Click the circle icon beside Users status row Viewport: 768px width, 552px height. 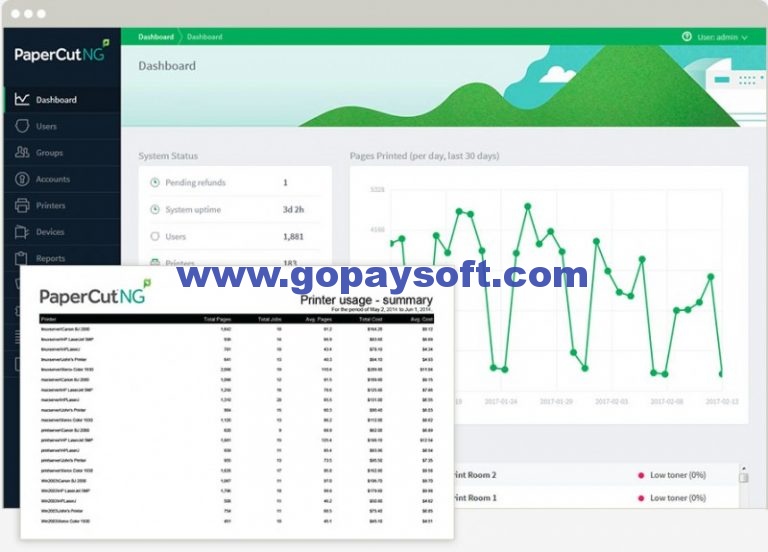[155, 237]
